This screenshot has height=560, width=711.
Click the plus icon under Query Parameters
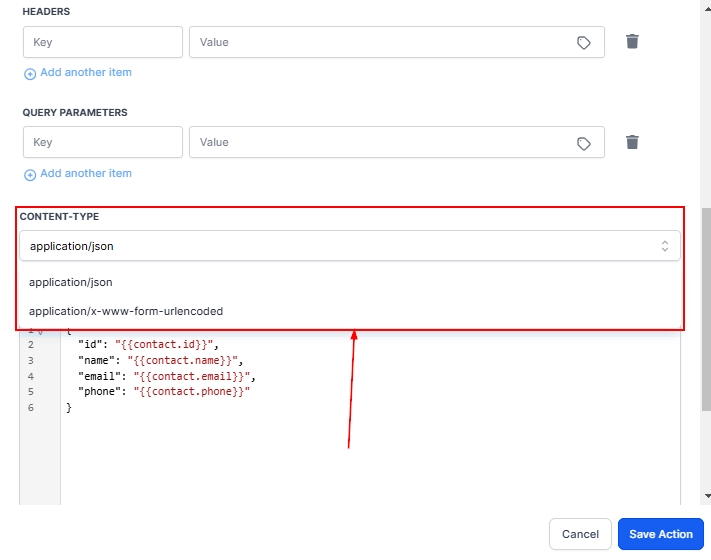tap(30, 174)
